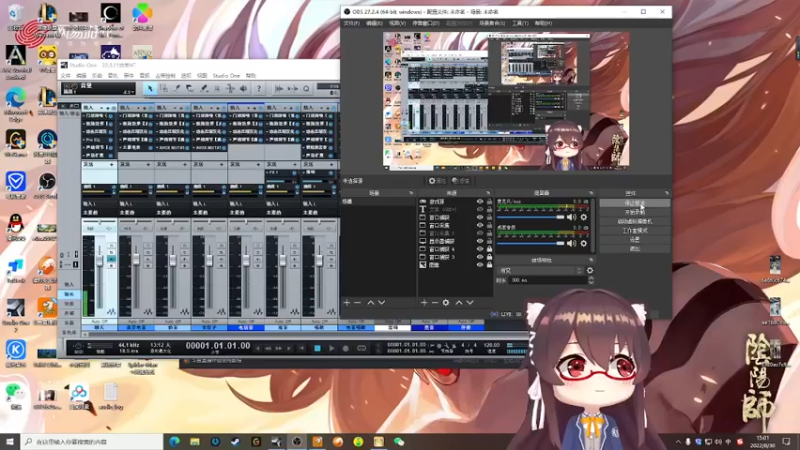The width and height of the screenshot is (800, 450).
Task: Open the first menu in Studio One menu bar
Action: [x=66, y=76]
